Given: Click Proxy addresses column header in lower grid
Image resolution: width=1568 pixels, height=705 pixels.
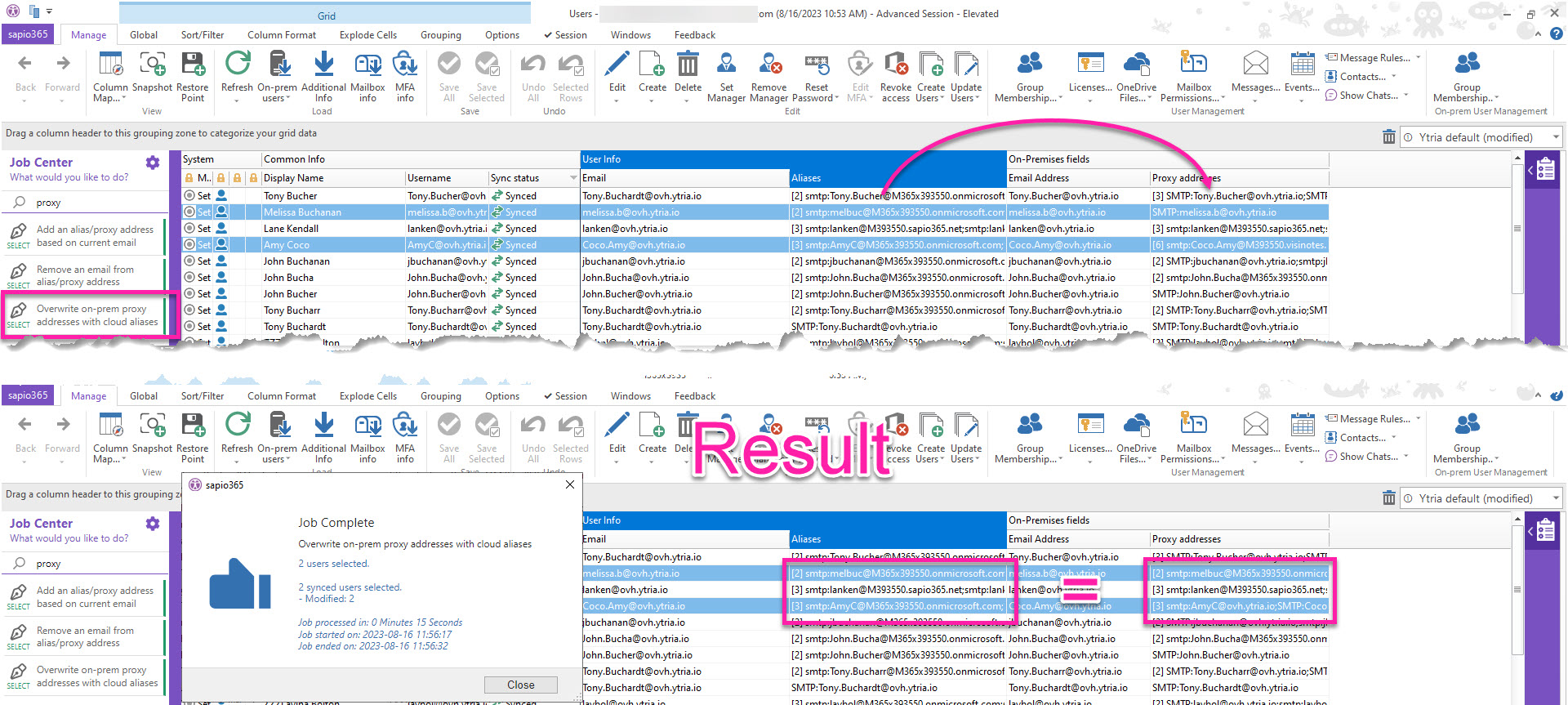Looking at the screenshot, I should click(x=1239, y=539).
